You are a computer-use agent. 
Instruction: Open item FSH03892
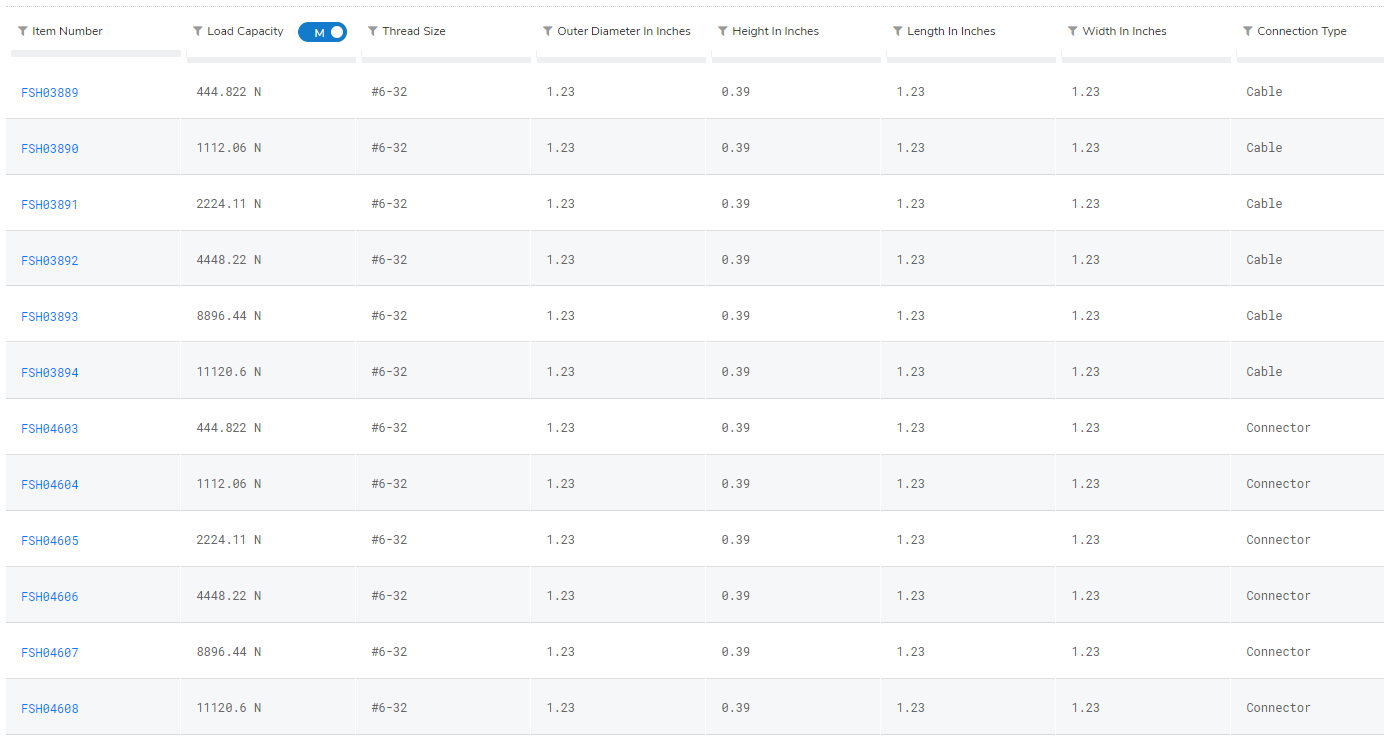coord(50,261)
